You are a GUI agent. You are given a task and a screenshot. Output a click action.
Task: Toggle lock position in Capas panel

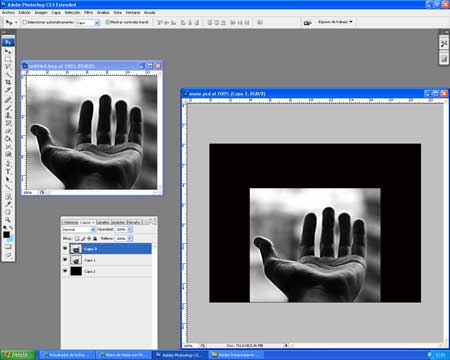(89, 238)
